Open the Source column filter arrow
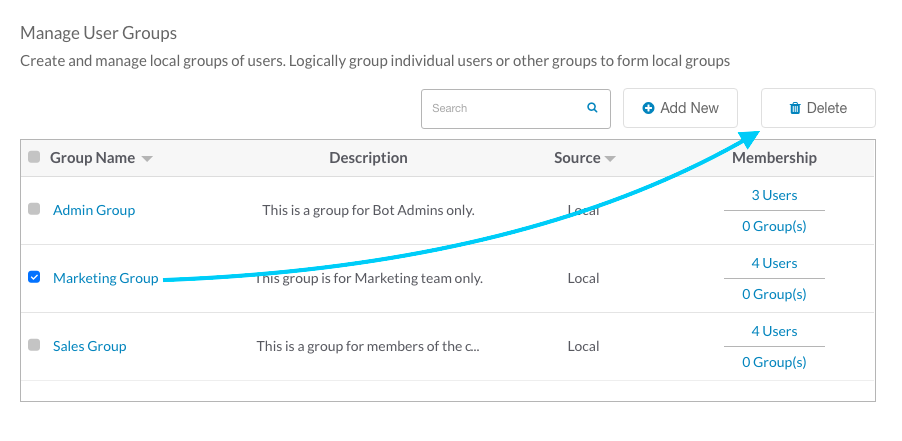The width and height of the screenshot is (902, 441). (x=610, y=159)
